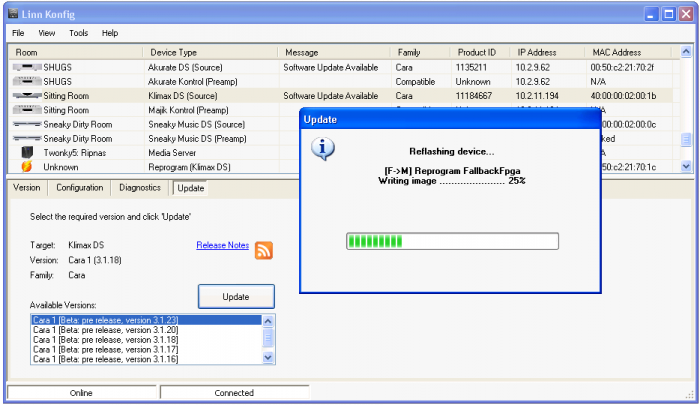Click up arrow of device list scrollbar
700x405 pixels.
(686, 52)
